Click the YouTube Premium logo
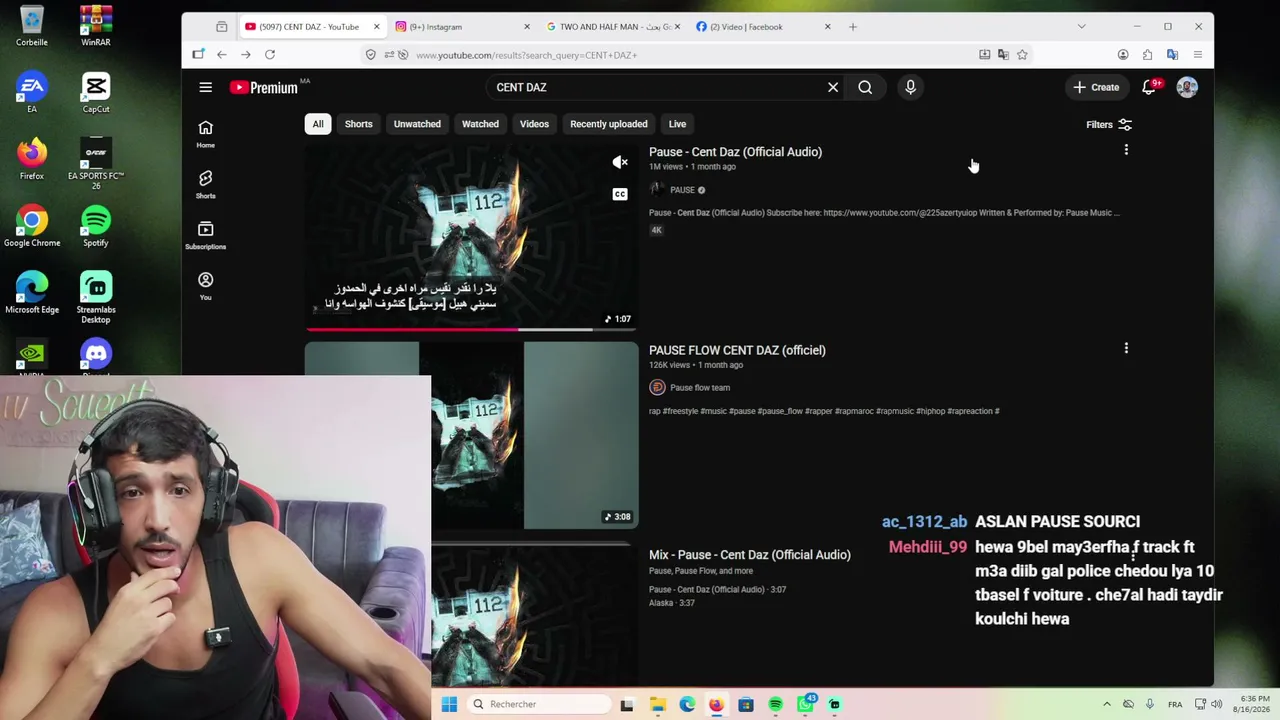This screenshot has height=720, width=1280. [264, 87]
